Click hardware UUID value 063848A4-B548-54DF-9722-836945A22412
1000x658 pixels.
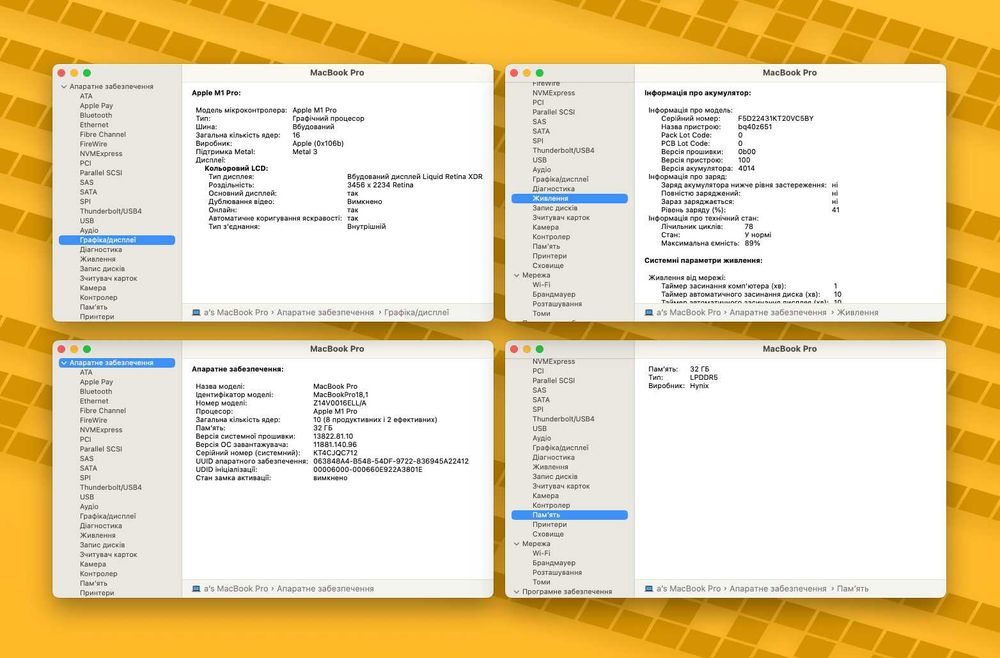(x=391, y=461)
